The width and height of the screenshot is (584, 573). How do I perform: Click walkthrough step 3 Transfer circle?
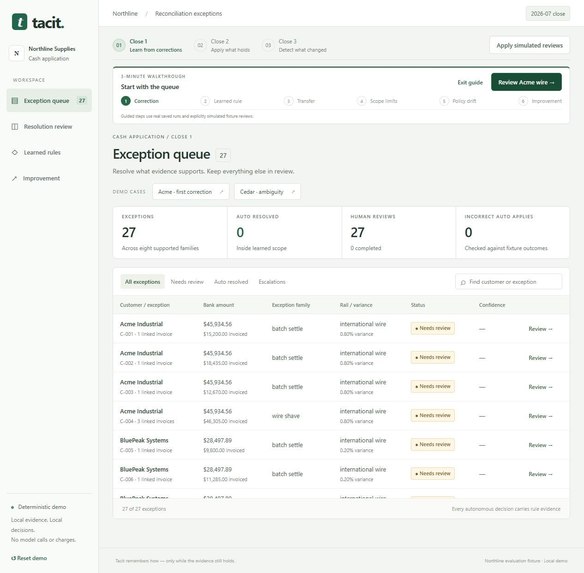[x=289, y=101]
